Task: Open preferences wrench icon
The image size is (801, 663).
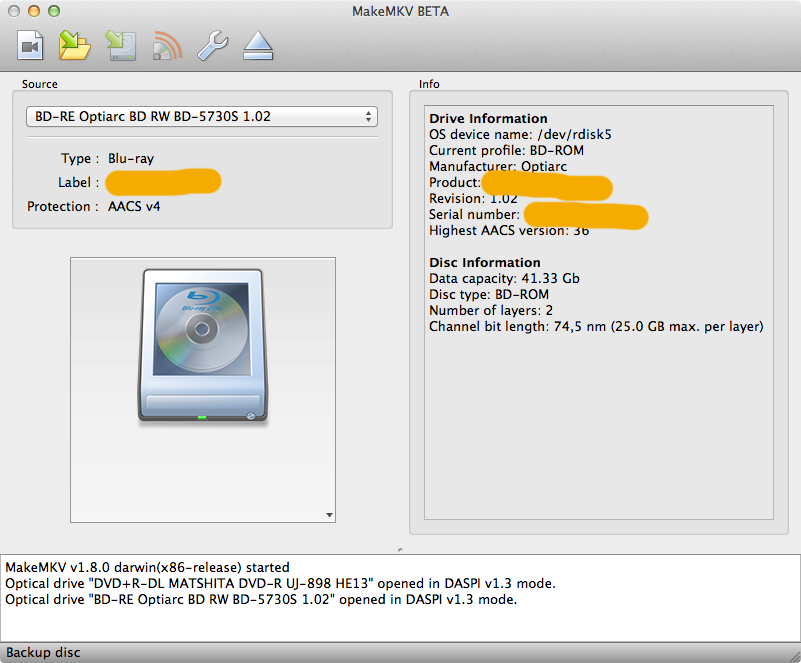Action: [213, 45]
